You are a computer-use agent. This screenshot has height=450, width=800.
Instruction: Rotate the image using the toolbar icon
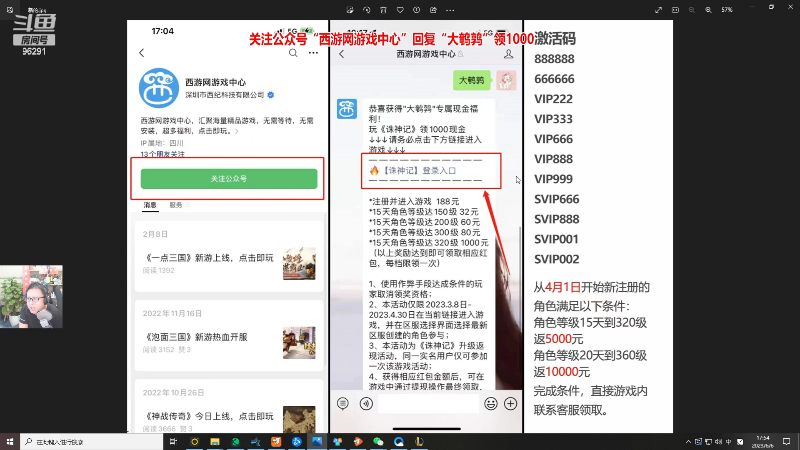point(366,10)
